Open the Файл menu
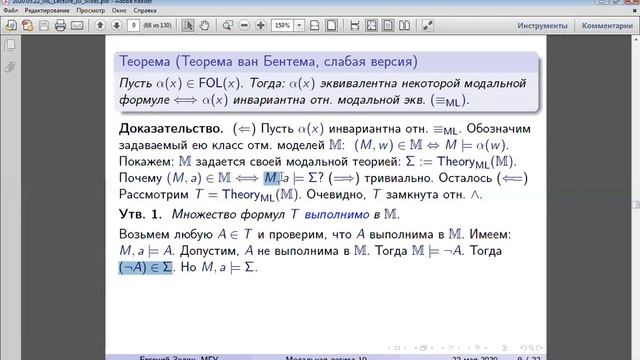 tap(11, 11)
